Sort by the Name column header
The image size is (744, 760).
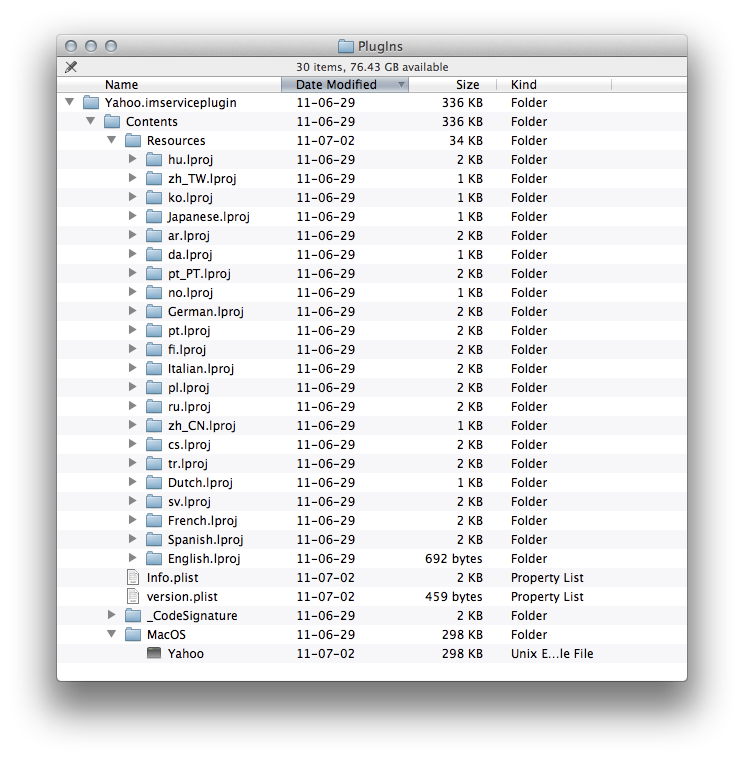tap(169, 85)
